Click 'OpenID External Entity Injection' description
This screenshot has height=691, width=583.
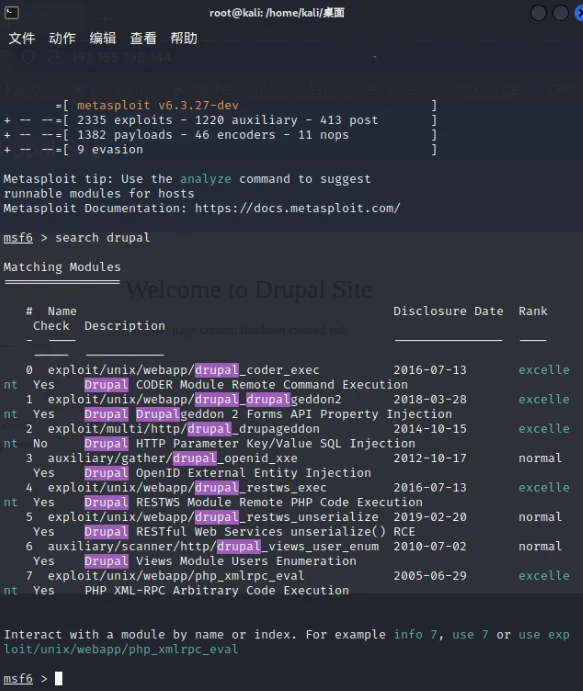point(253,473)
